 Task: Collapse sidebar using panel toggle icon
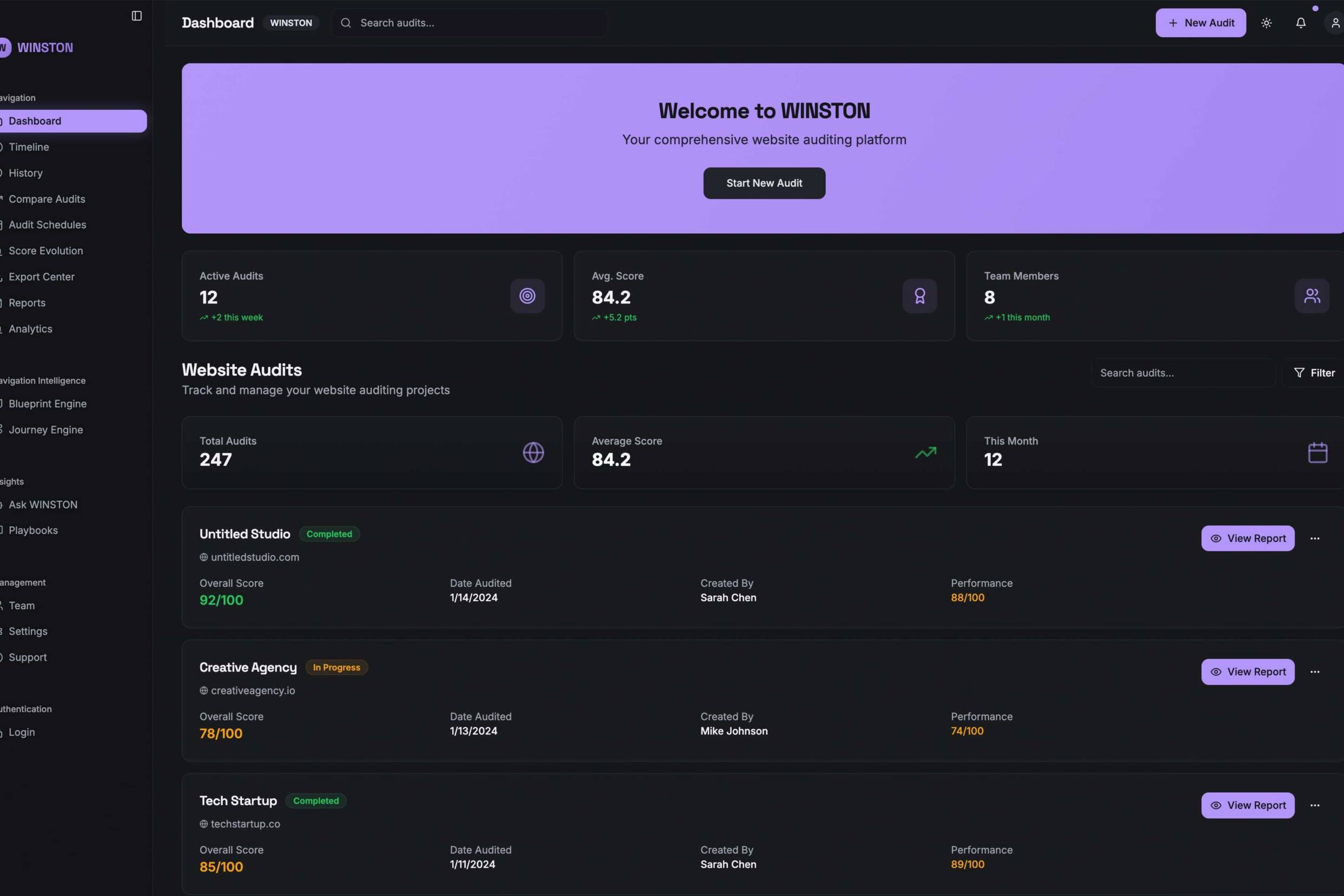click(x=137, y=16)
